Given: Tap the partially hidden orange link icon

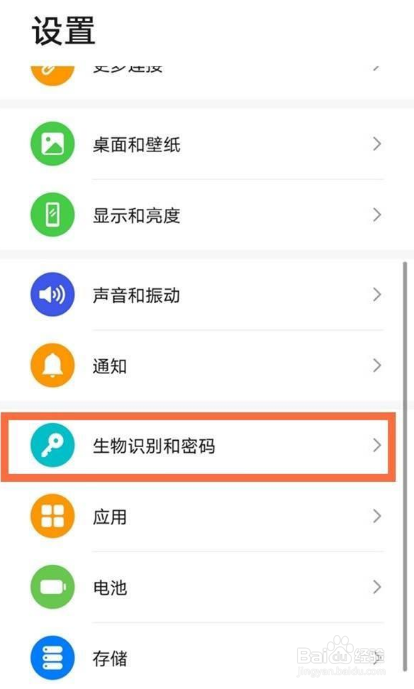Looking at the screenshot, I should tap(52, 75).
